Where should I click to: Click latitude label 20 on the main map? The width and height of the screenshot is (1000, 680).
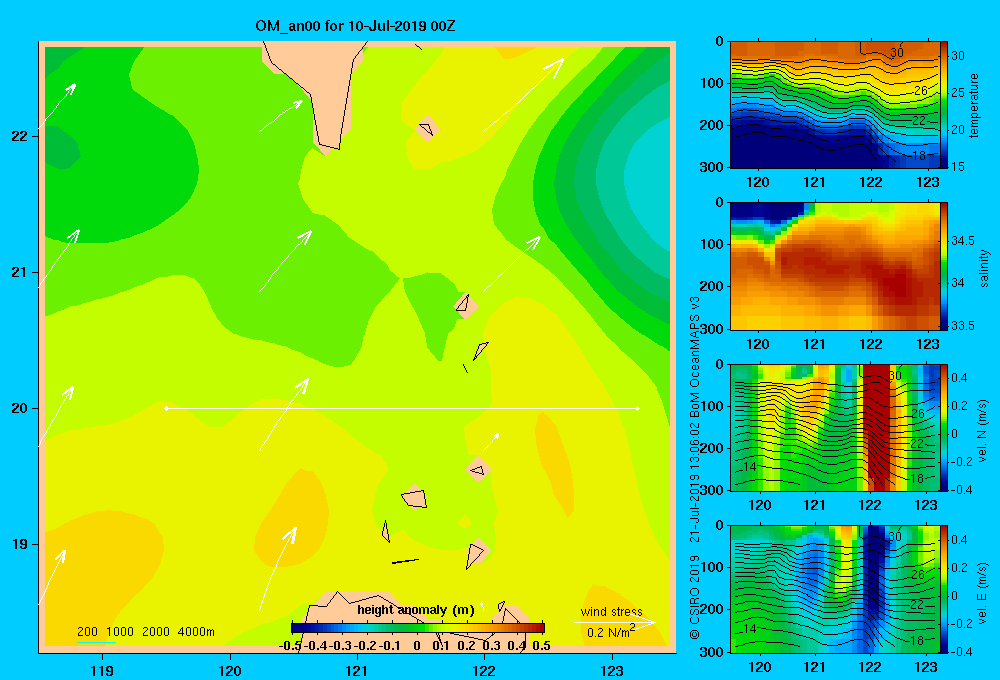point(19,408)
